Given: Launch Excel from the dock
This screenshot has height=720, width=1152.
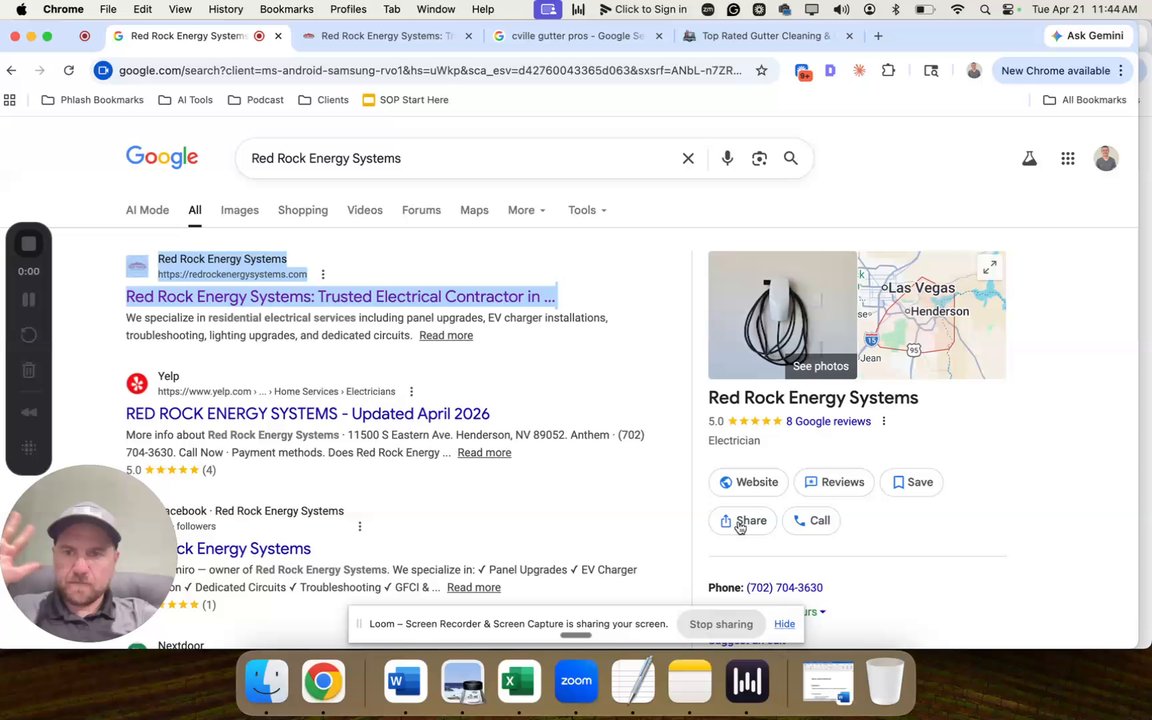Looking at the screenshot, I should pos(519,681).
